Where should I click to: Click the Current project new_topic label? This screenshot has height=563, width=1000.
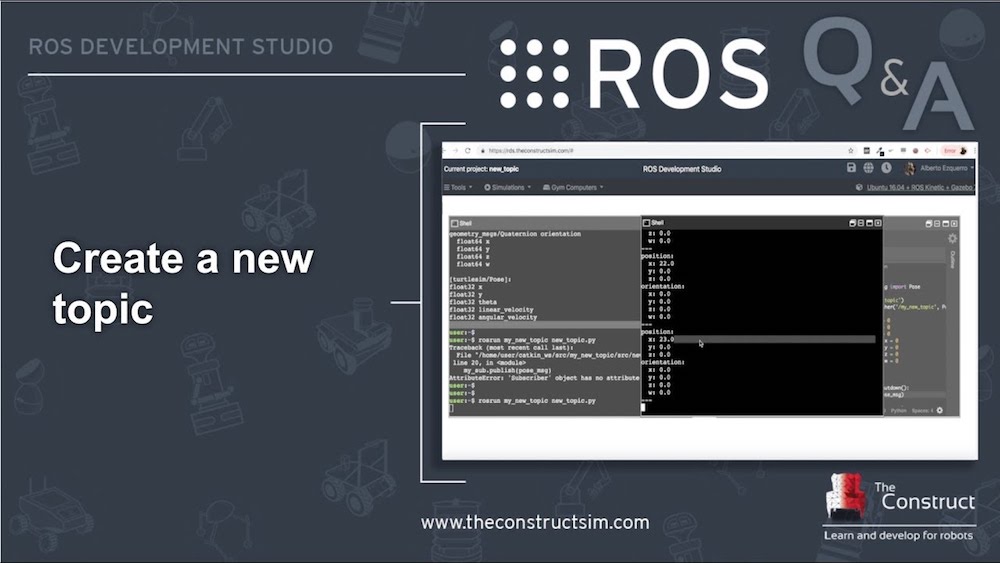pyautogui.click(x=481, y=169)
